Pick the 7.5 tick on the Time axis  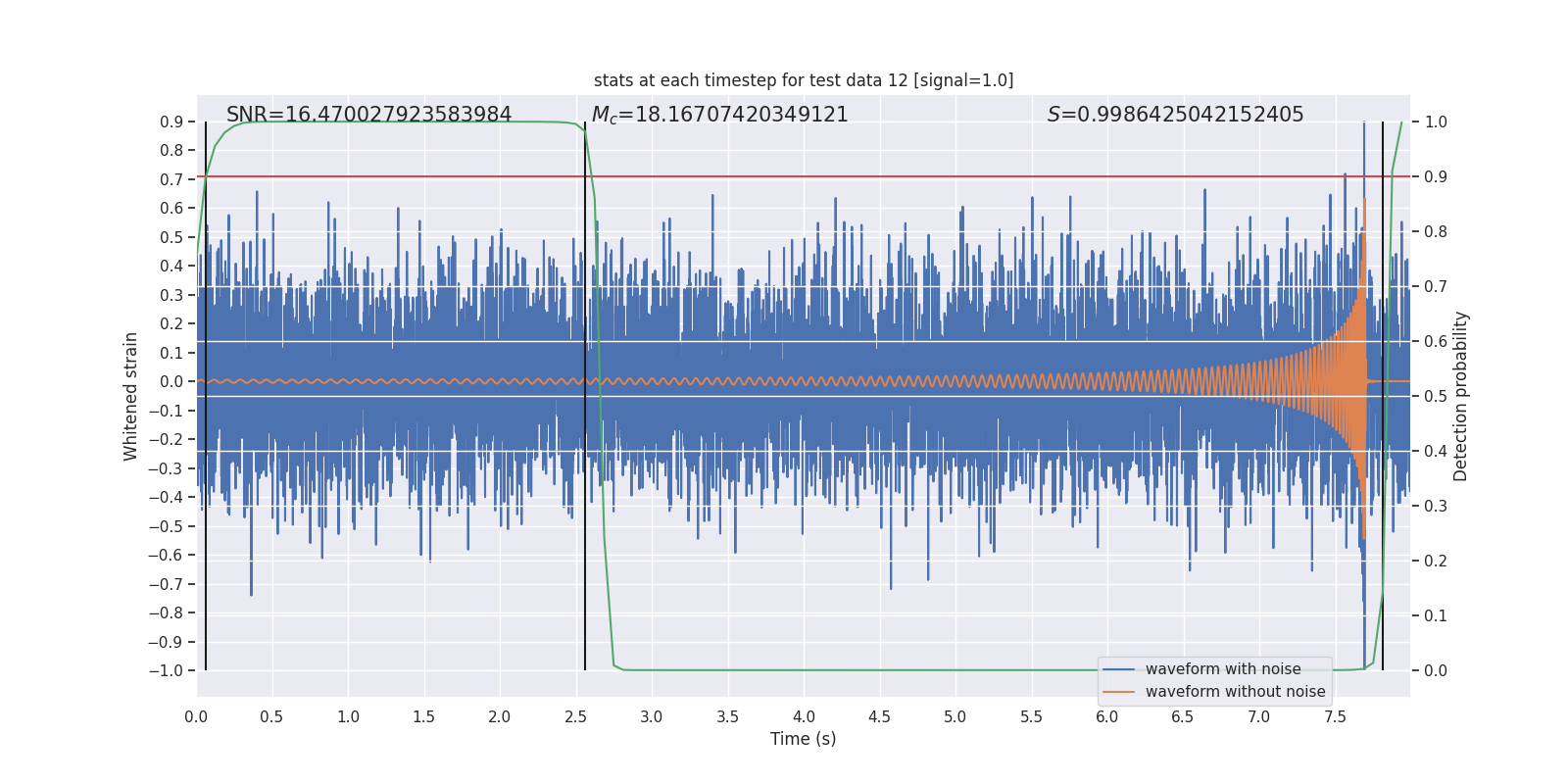[1335, 716]
